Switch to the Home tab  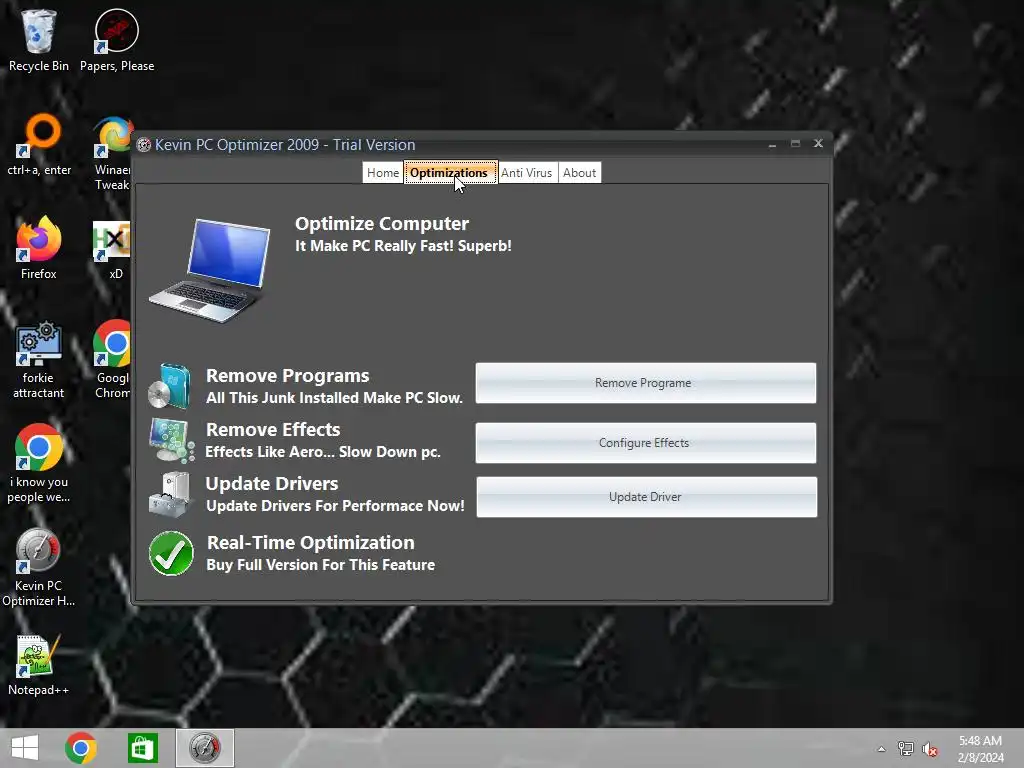click(x=383, y=172)
